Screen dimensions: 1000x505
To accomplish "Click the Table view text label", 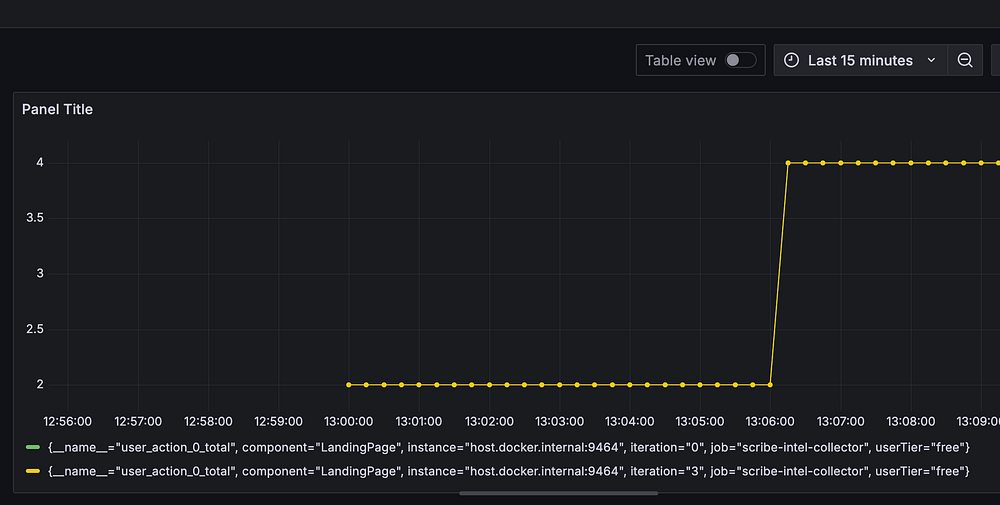I will coord(680,60).
